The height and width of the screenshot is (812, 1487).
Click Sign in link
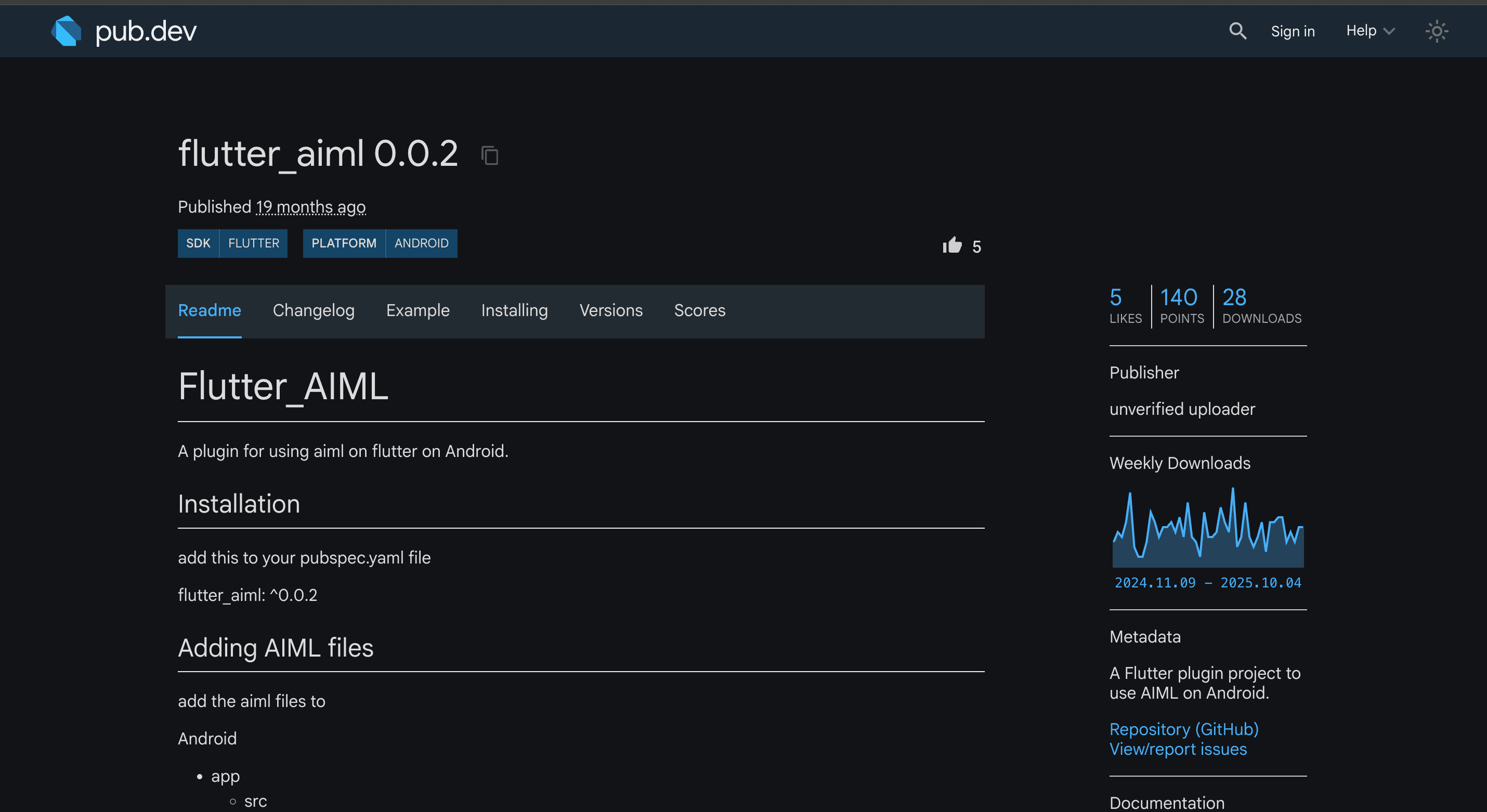[1293, 31]
